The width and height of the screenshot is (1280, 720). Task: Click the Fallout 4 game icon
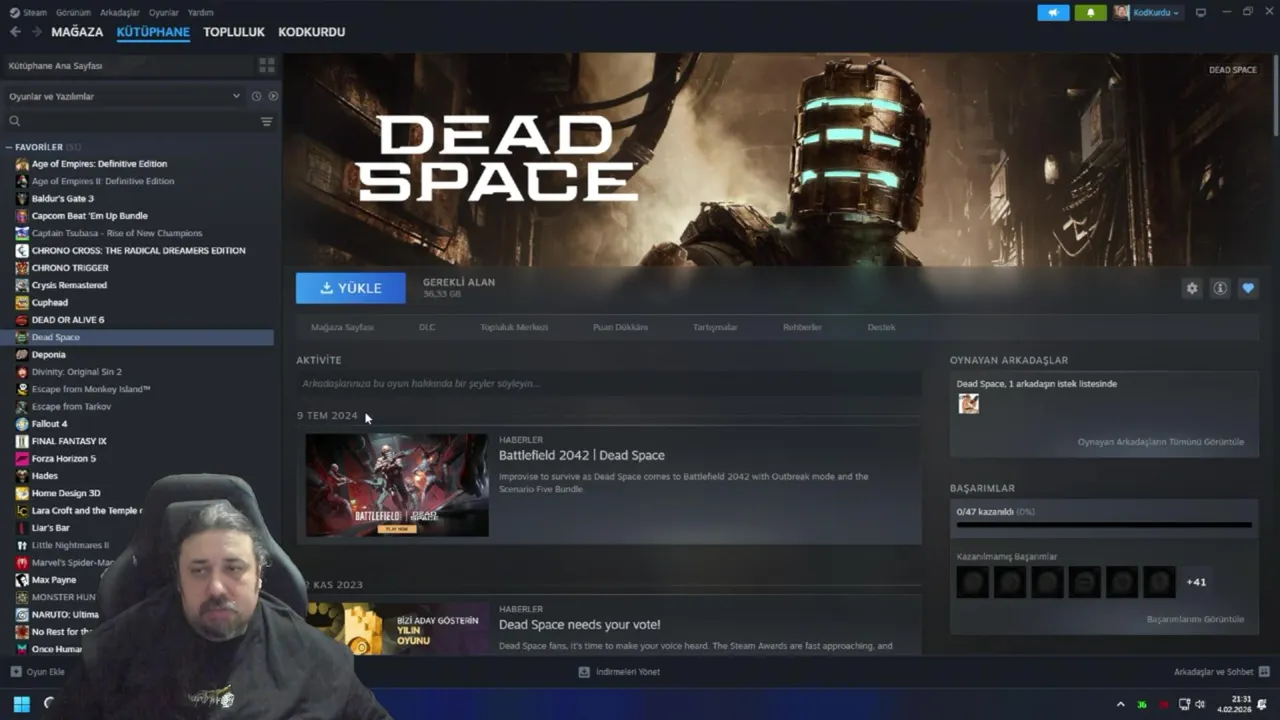[22, 424]
